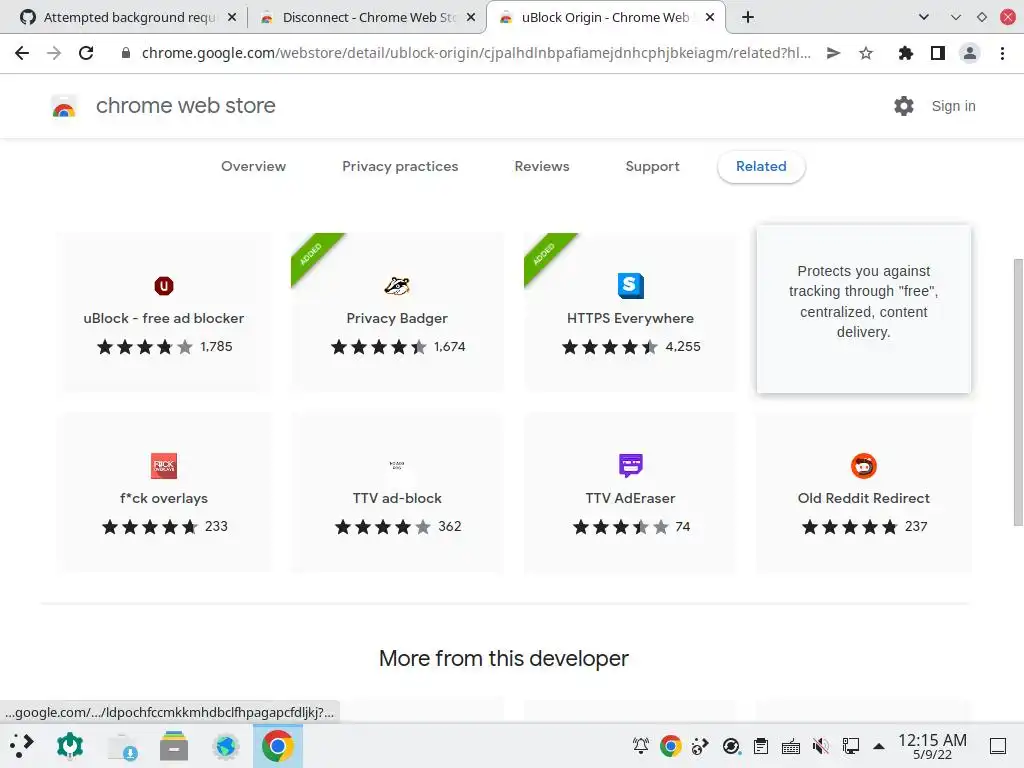Screen dimensions: 1024x768
Task: Click the TTV AdEraser purple icon
Action: pos(630,466)
